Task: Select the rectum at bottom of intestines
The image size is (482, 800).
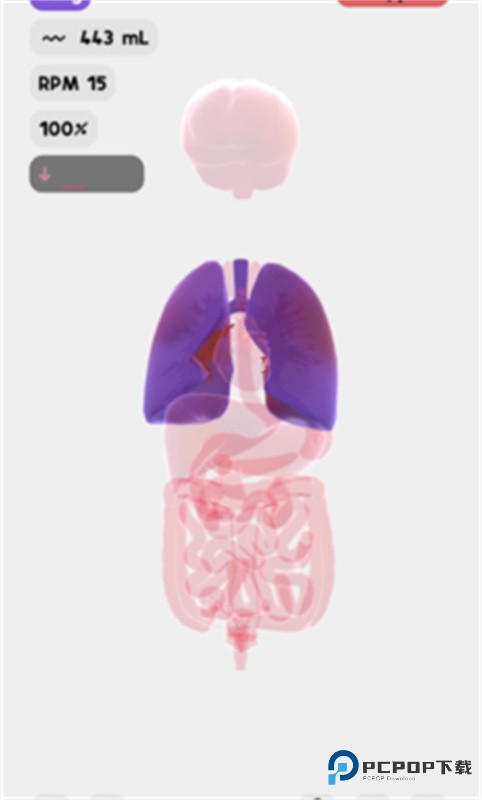Action: tap(240, 645)
